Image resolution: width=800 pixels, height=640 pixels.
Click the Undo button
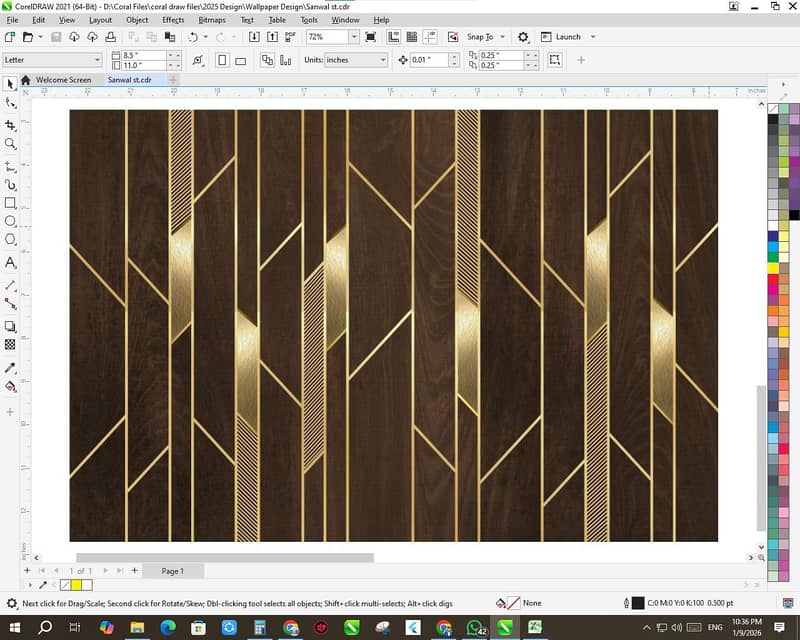click(193, 37)
